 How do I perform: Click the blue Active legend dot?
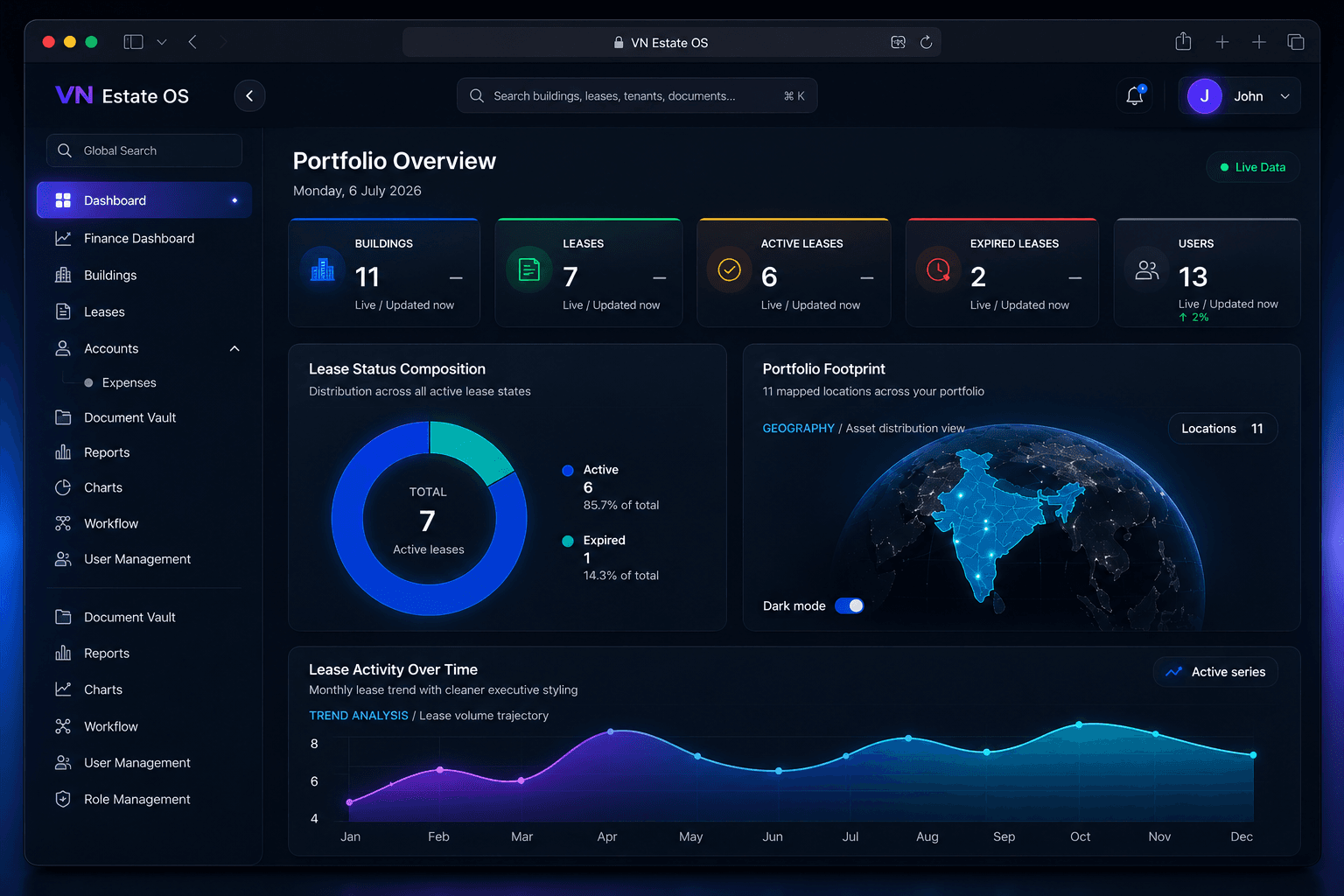pyautogui.click(x=568, y=470)
